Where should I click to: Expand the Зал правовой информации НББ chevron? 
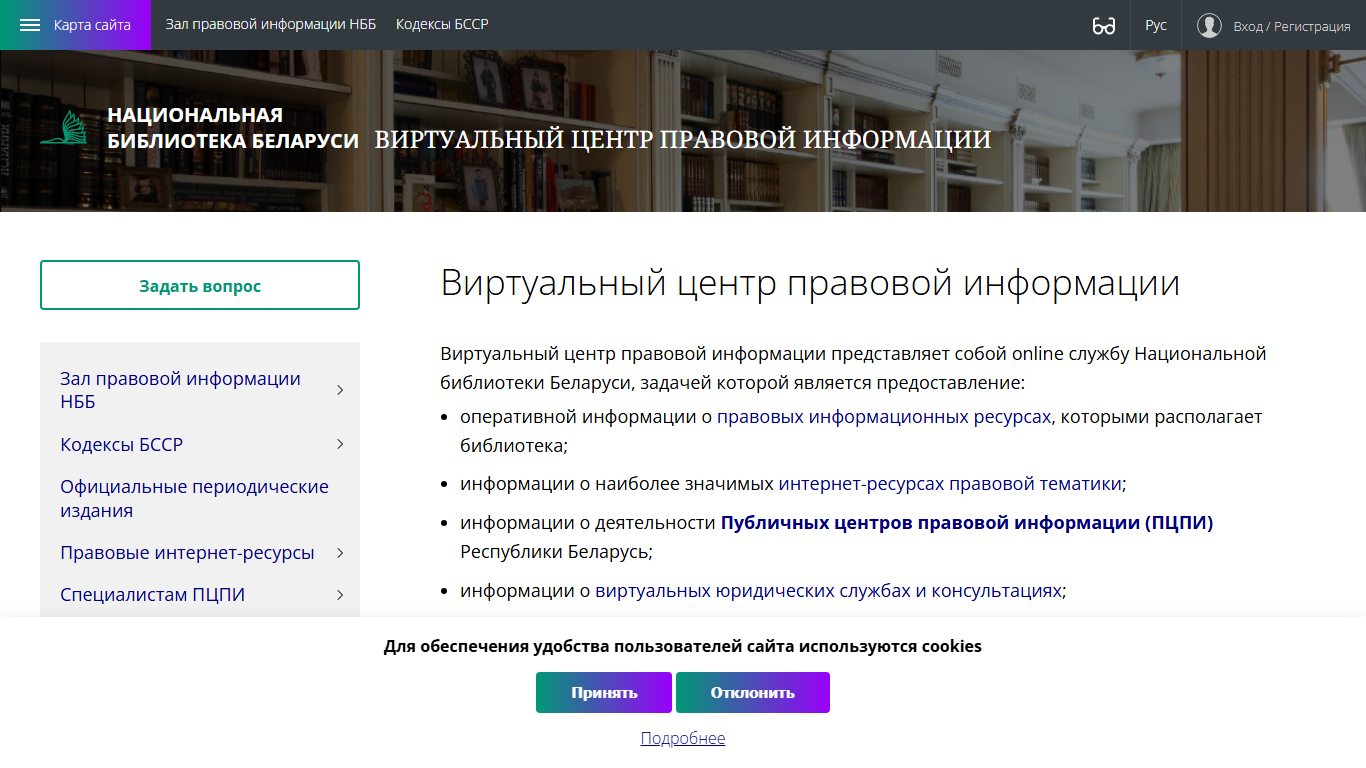340,390
